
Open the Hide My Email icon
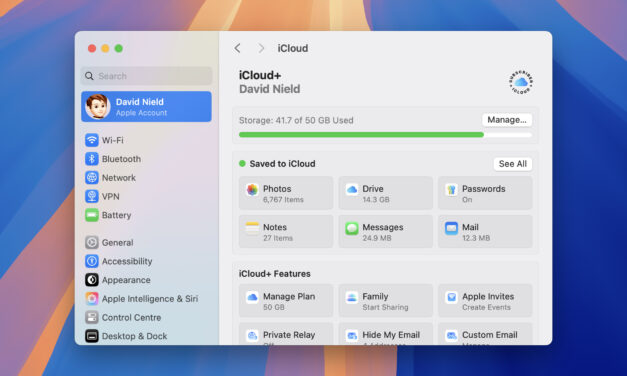pyautogui.click(x=351, y=336)
